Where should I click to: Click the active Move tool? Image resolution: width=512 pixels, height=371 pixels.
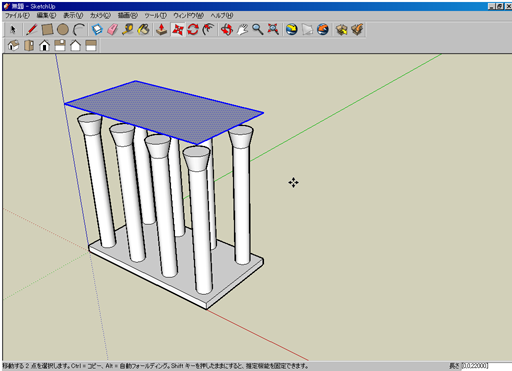pos(177,30)
